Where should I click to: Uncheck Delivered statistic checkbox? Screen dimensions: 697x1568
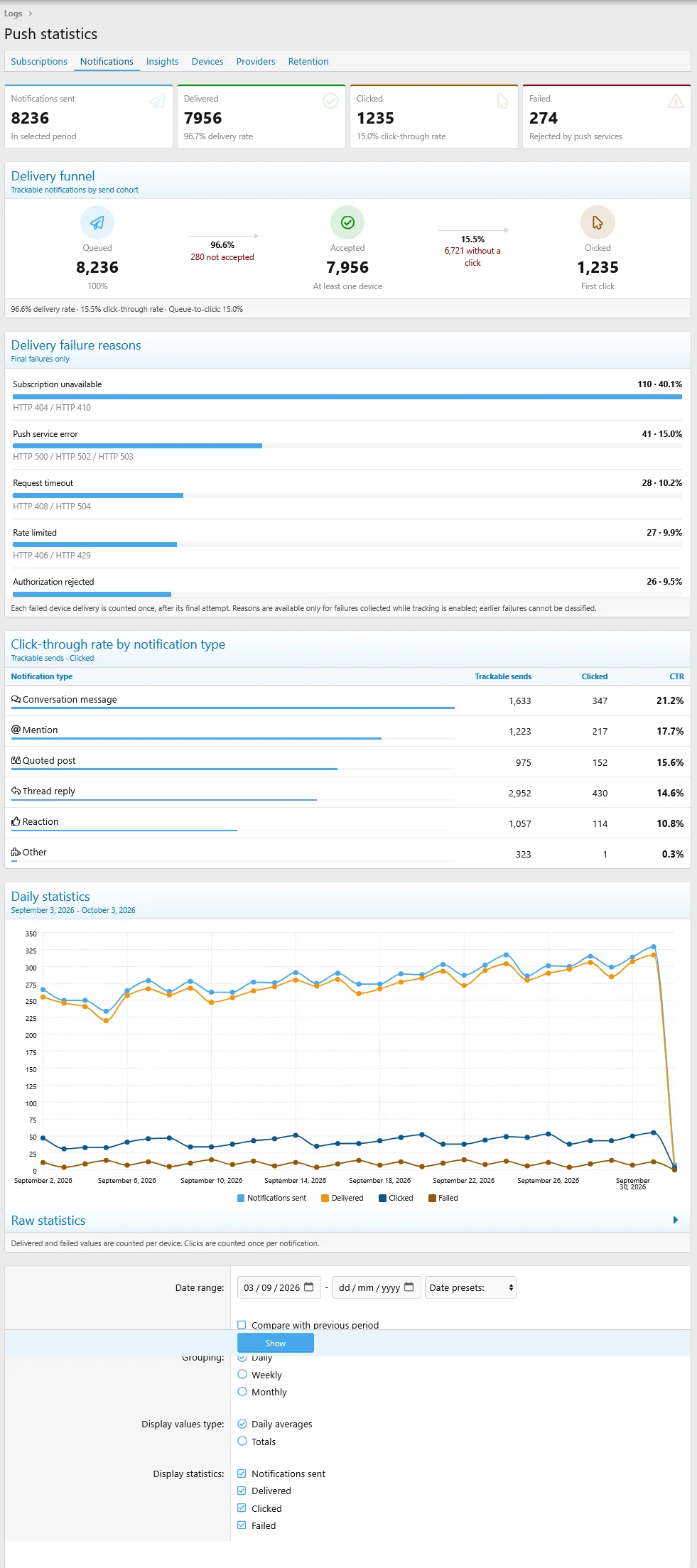point(242,1491)
